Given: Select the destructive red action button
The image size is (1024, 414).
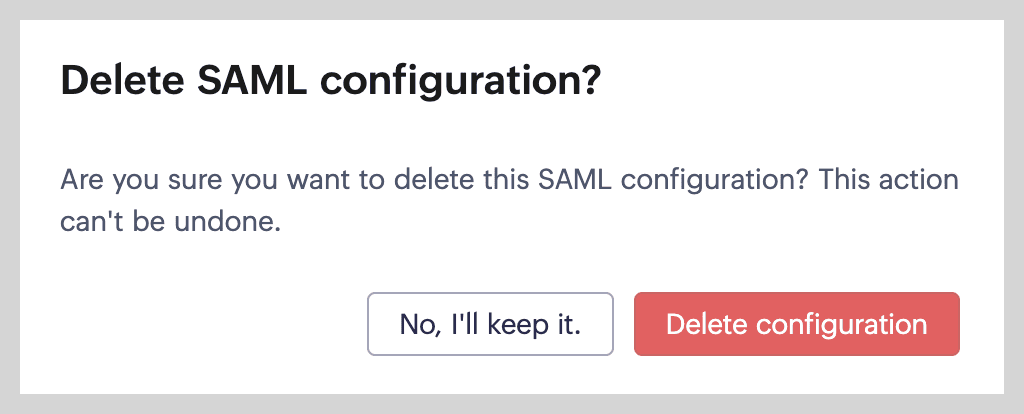Looking at the screenshot, I should 796,324.
